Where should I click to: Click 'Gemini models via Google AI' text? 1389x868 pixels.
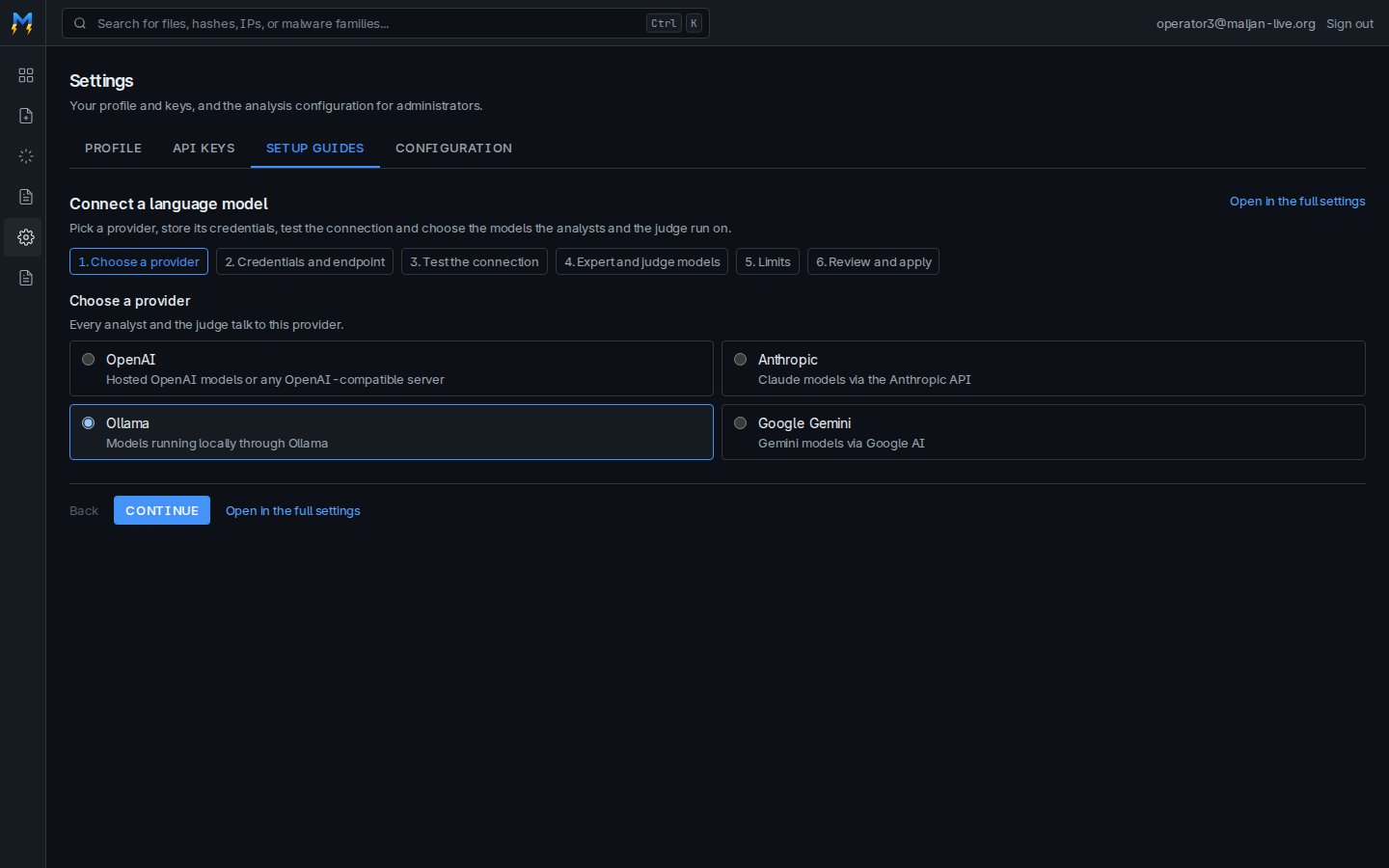pos(841,444)
